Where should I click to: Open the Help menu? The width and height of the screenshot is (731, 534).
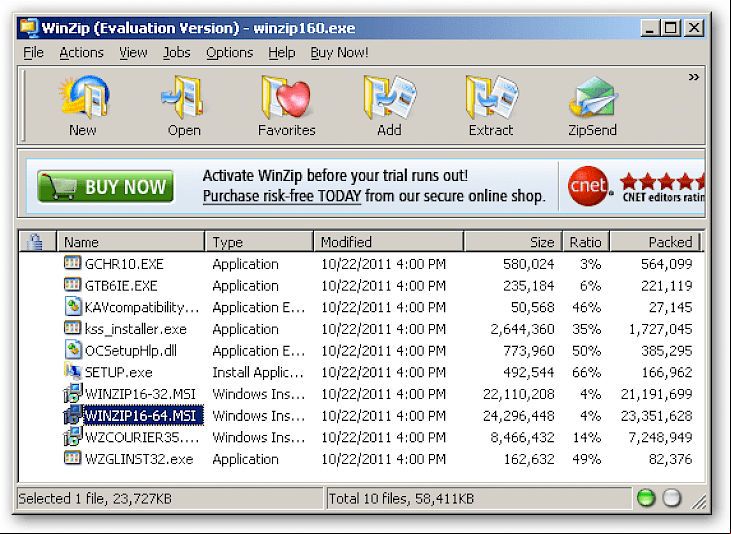[x=282, y=53]
